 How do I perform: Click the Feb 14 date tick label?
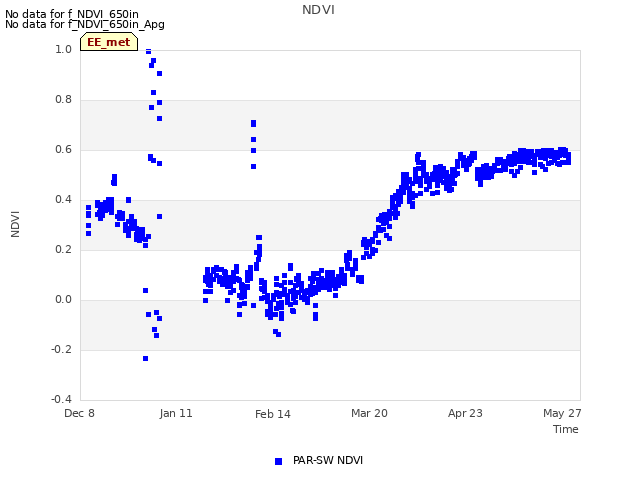pos(273,414)
